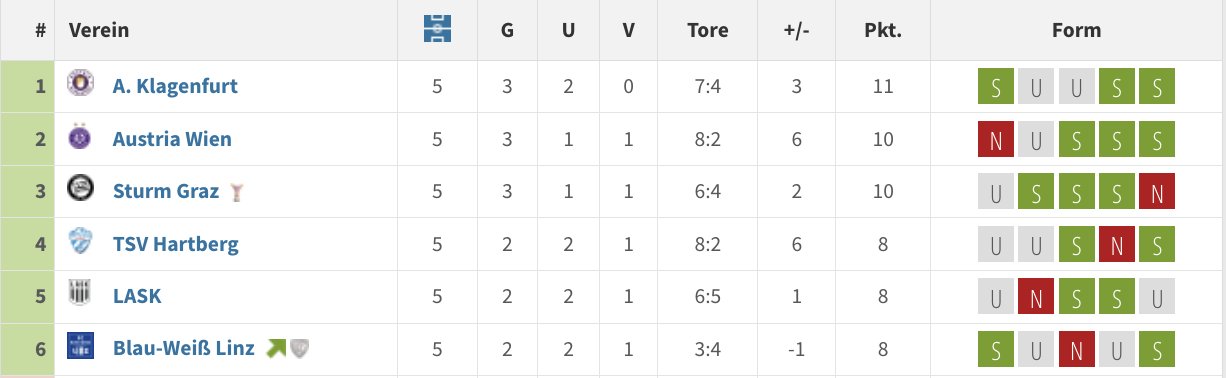Click the Tore column header
Image resolution: width=1226 pixels, height=378 pixels.
pos(708,30)
